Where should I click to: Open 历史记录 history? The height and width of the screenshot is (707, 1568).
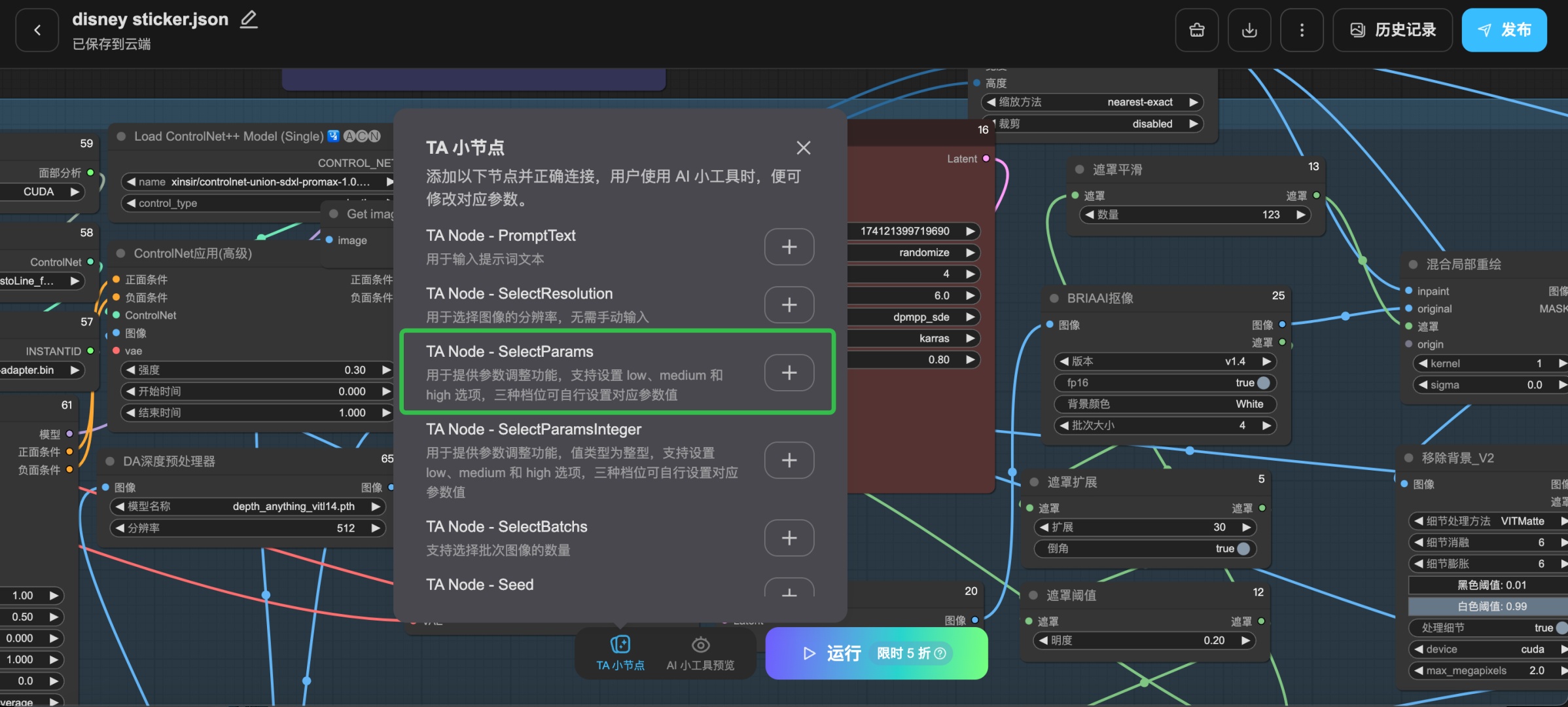(x=1392, y=30)
